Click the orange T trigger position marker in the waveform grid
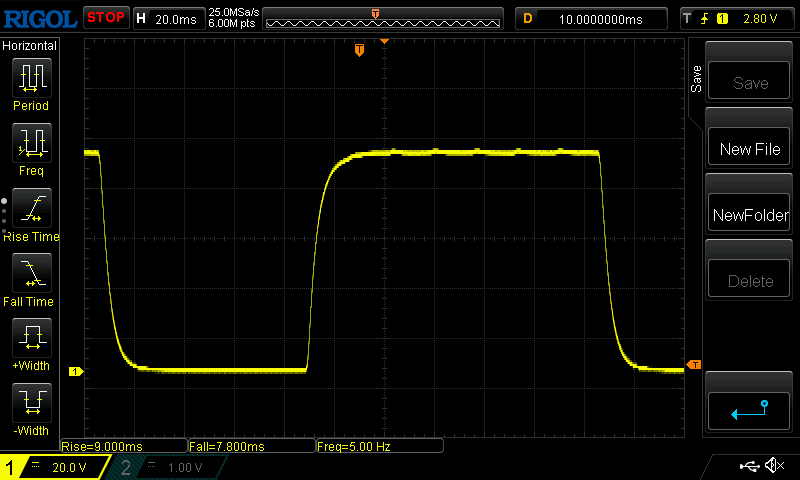The image size is (800, 480). click(x=359, y=50)
